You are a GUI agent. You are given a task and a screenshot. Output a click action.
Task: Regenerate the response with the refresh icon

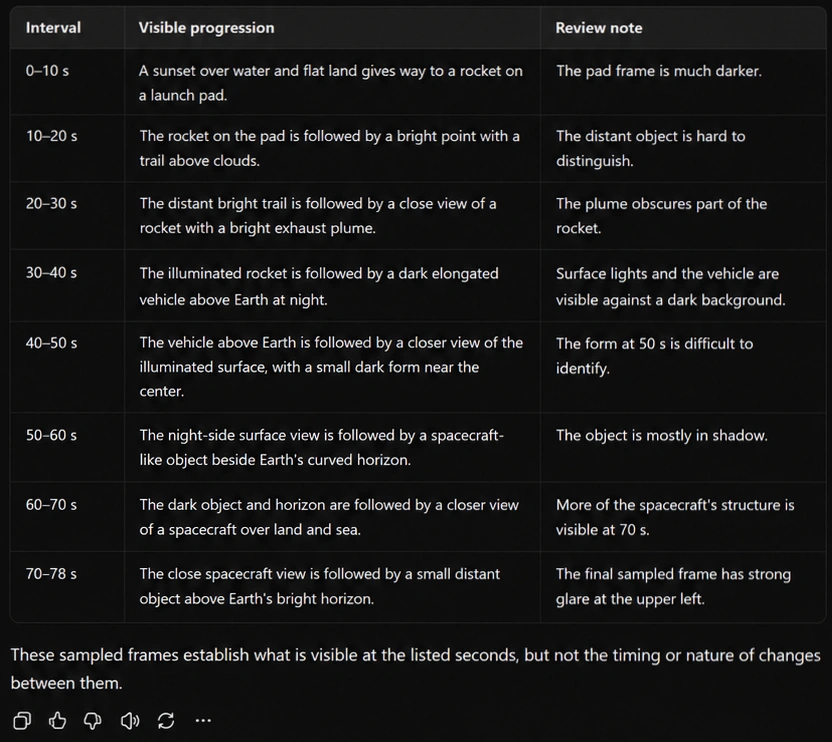coord(166,720)
